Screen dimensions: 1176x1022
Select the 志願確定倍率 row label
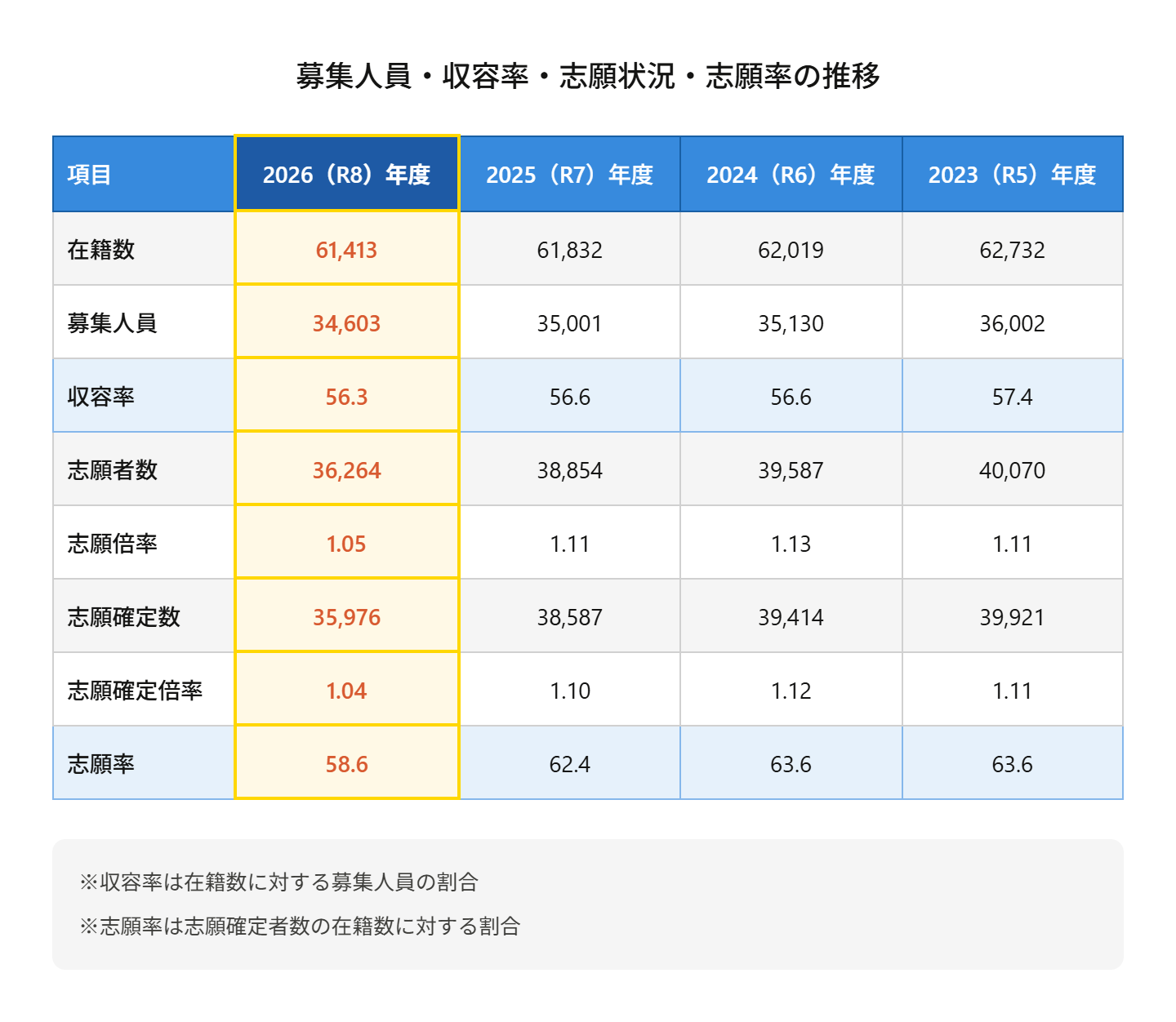coord(135,691)
